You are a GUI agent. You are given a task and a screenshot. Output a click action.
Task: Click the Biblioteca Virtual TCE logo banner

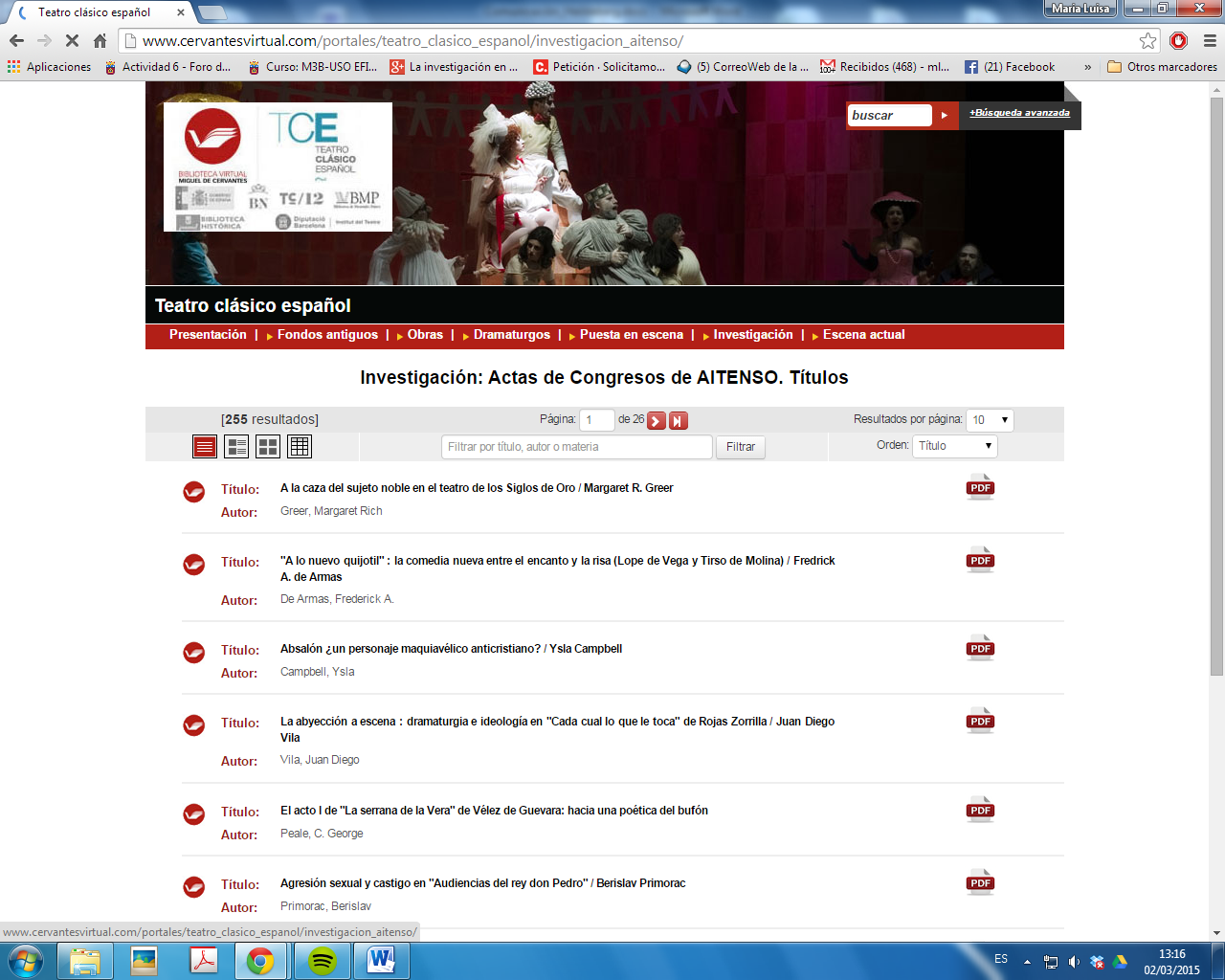278,167
